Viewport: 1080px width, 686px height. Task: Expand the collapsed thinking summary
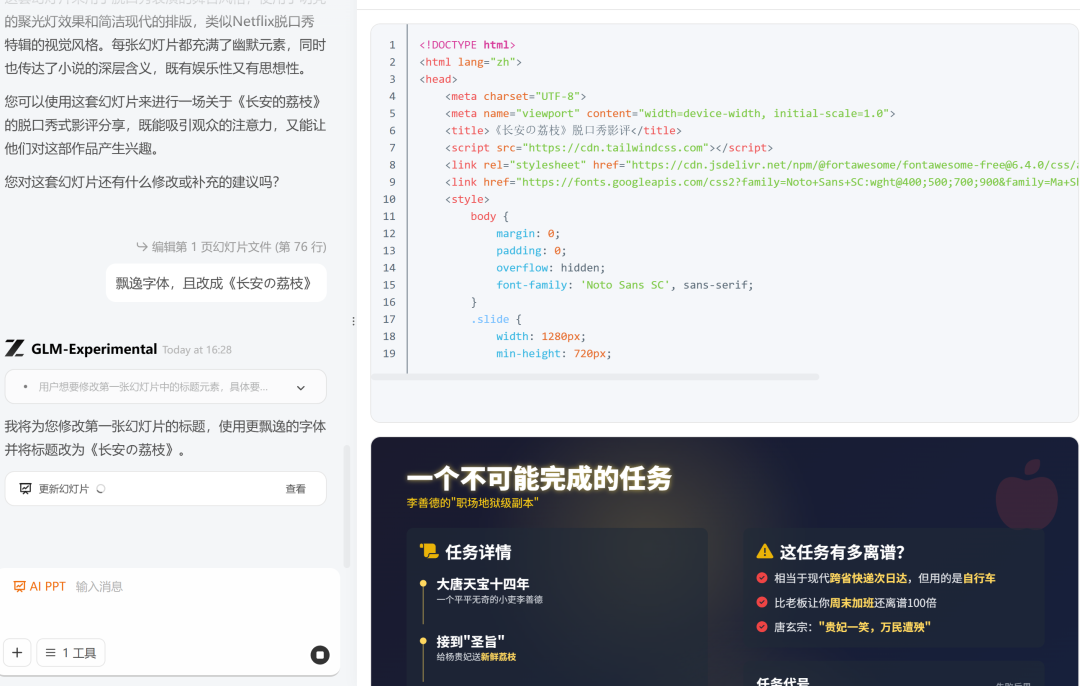[x=301, y=386]
